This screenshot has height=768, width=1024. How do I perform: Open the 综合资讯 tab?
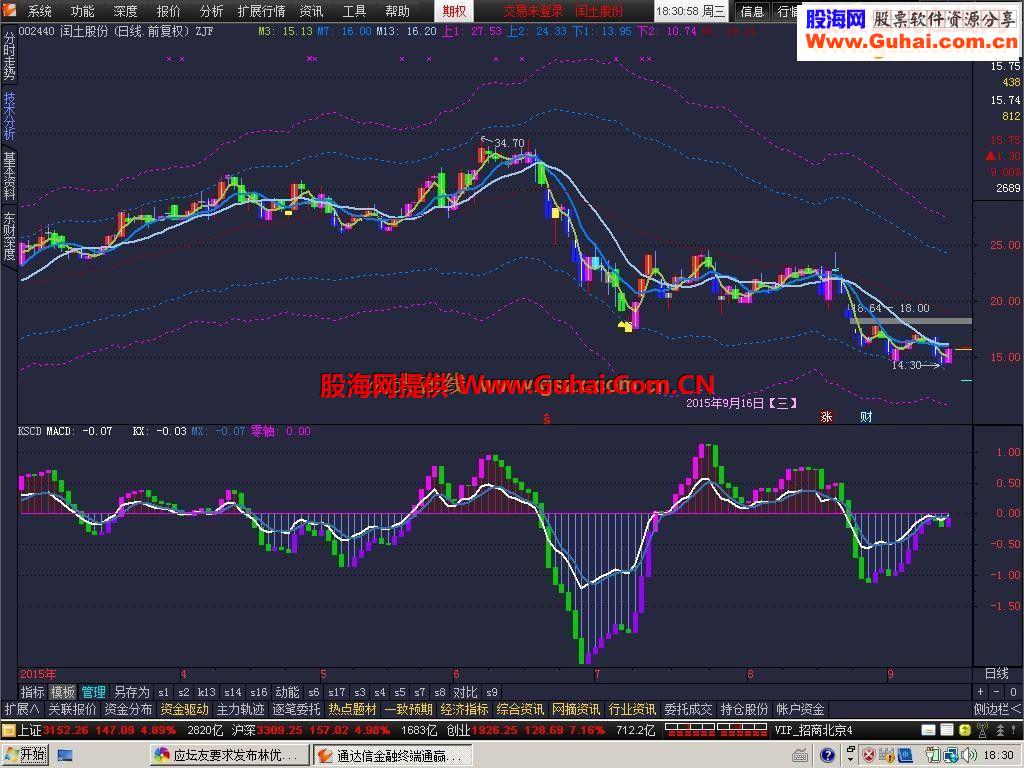tap(520, 709)
